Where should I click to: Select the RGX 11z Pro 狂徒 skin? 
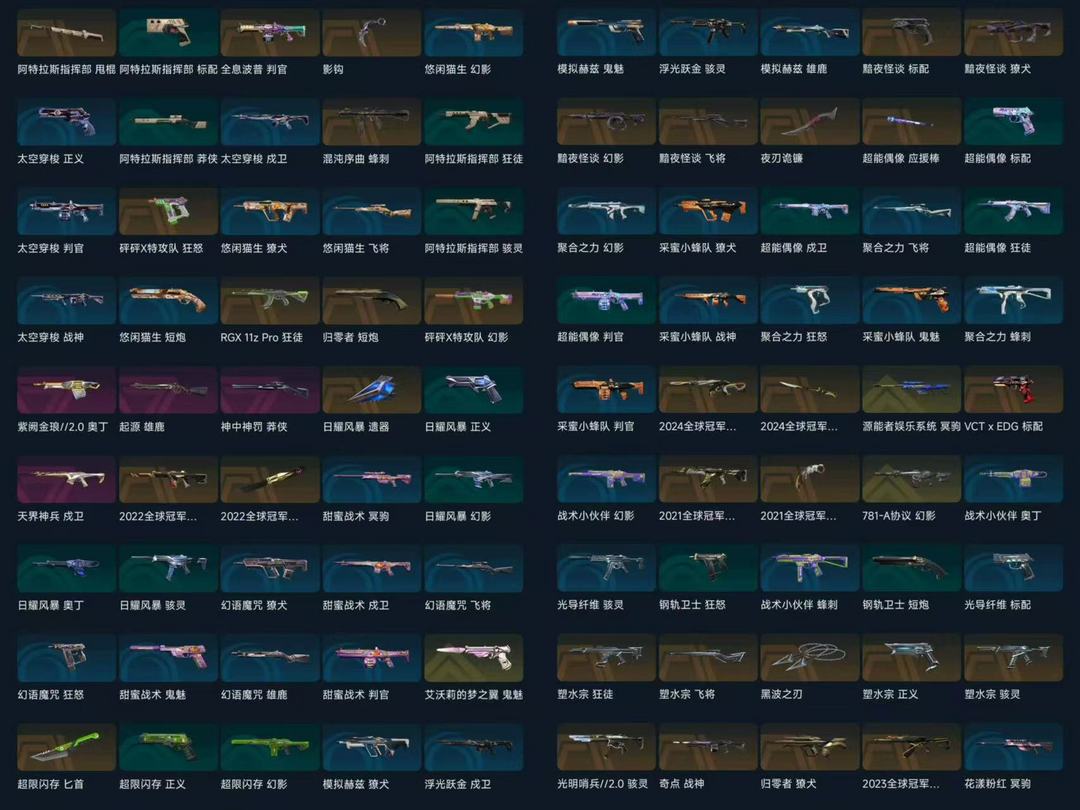pyautogui.click(x=269, y=301)
